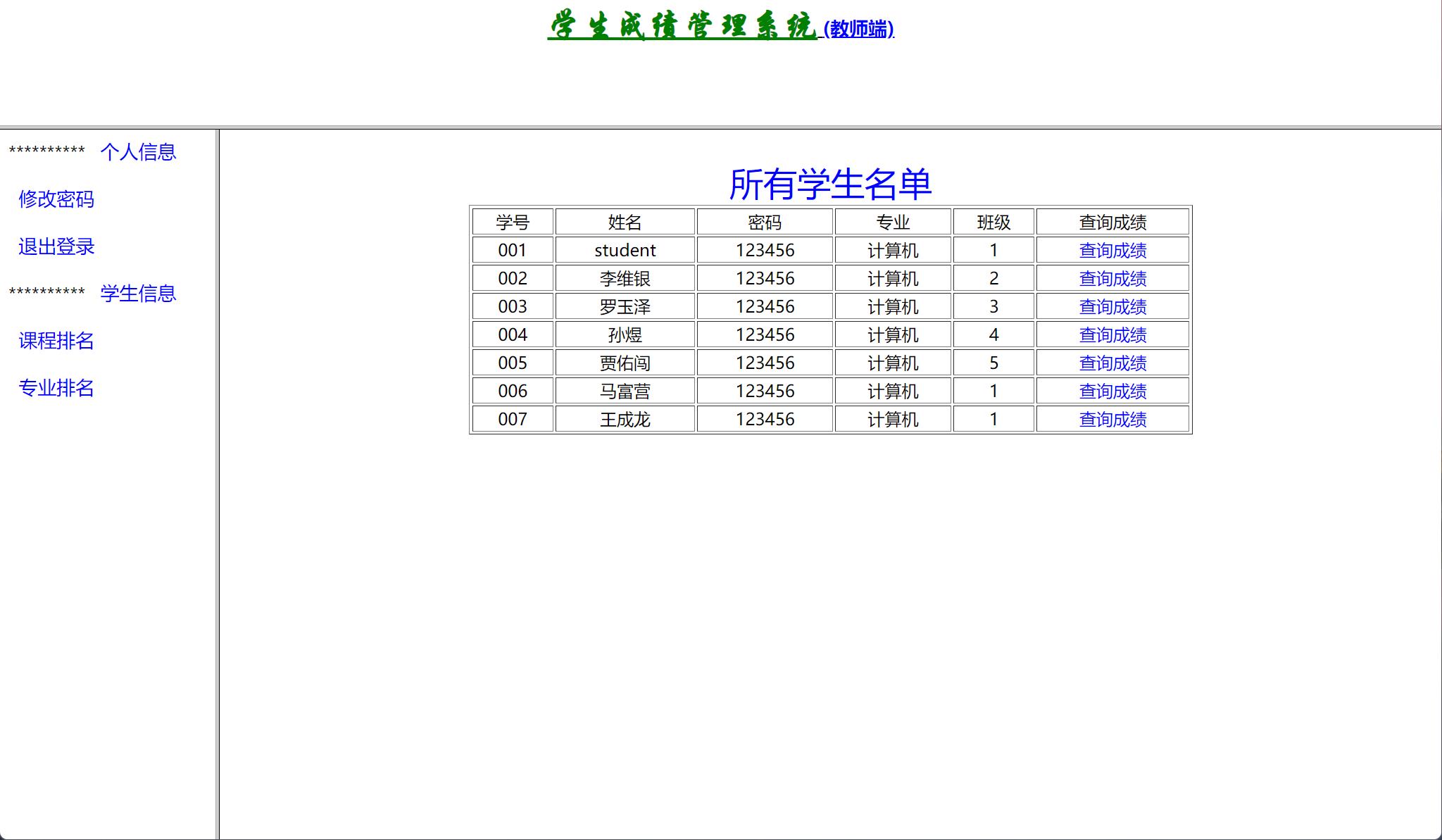The width and height of the screenshot is (1442, 840).
Task: Open 修改密码 in the sidebar
Action: click(x=56, y=199)
